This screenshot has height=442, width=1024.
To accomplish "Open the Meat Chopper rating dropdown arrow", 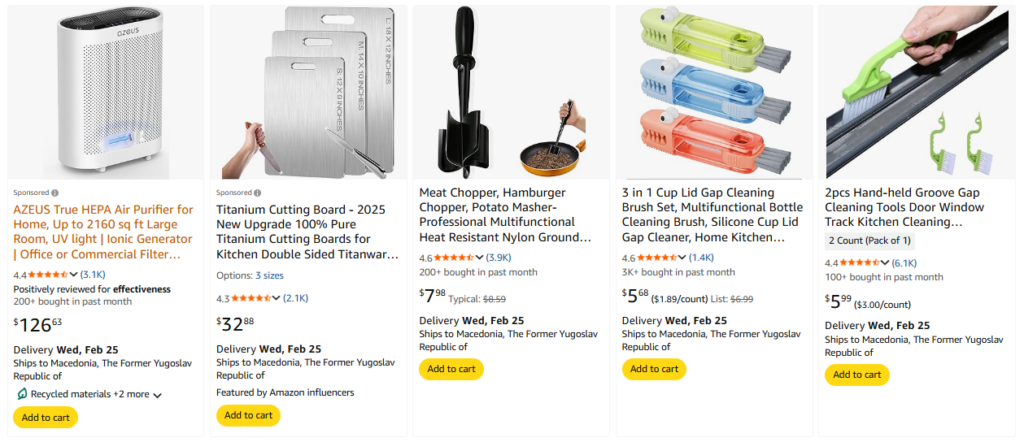I will (480, 258).
